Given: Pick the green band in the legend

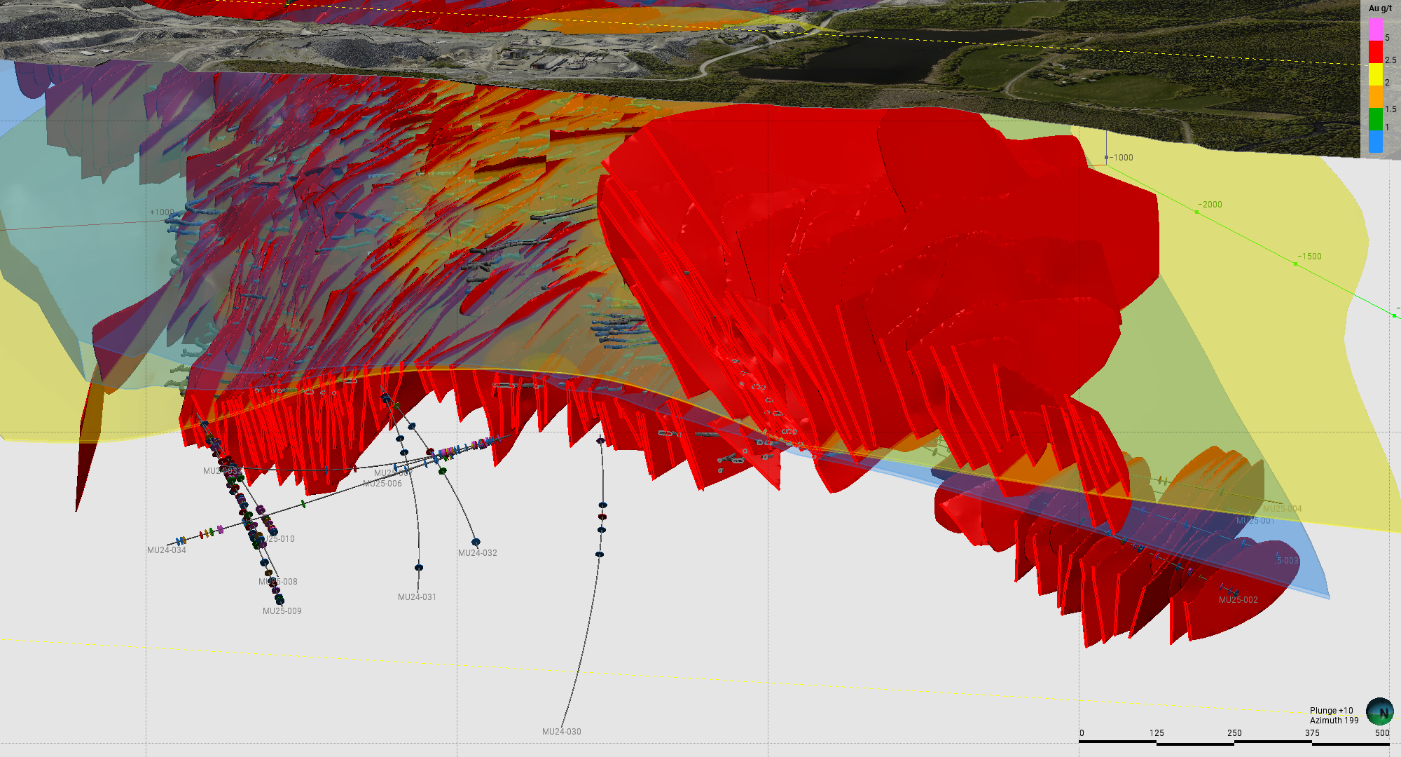Looking at the screenshot, I should click(1377, 120).
